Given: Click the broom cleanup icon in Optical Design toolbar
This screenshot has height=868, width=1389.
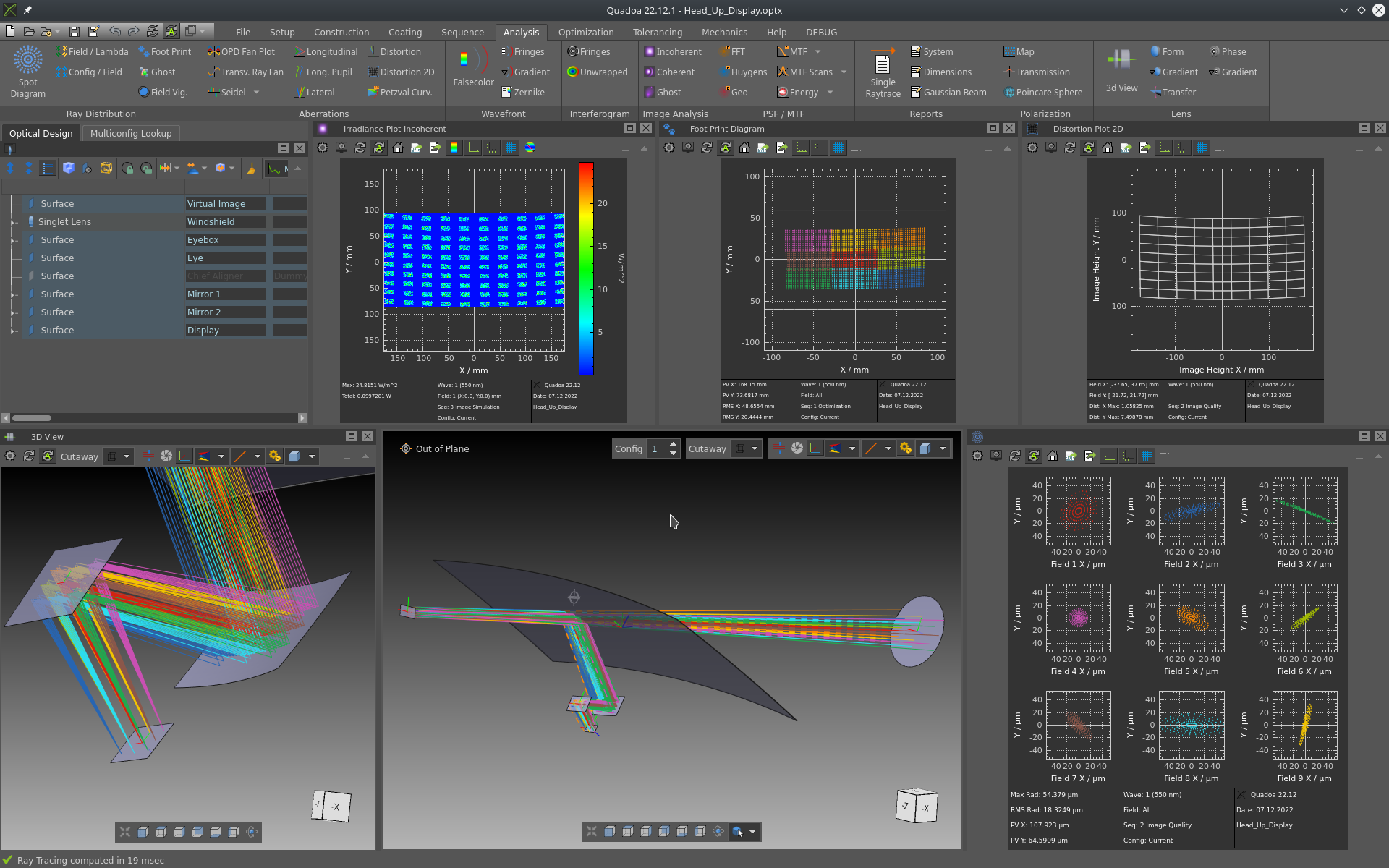Looking at the screenshot, I should point(251,168).
